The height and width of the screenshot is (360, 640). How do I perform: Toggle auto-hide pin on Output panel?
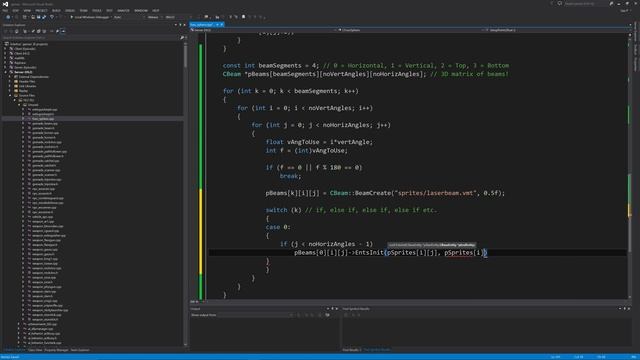click(x=332, y=309)
